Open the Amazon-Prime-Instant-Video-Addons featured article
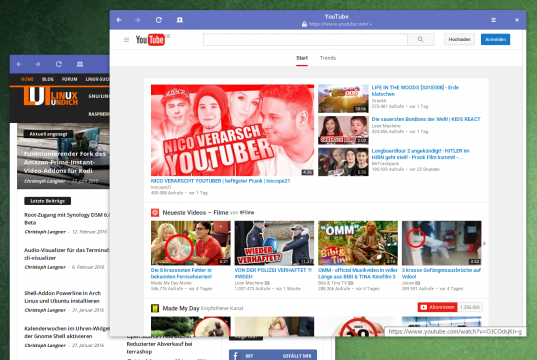 [x=65, y=162]
